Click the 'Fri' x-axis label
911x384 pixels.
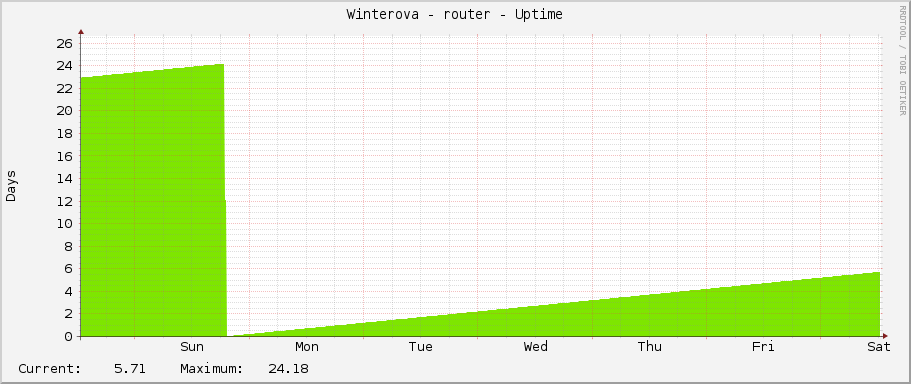(763, 347)
